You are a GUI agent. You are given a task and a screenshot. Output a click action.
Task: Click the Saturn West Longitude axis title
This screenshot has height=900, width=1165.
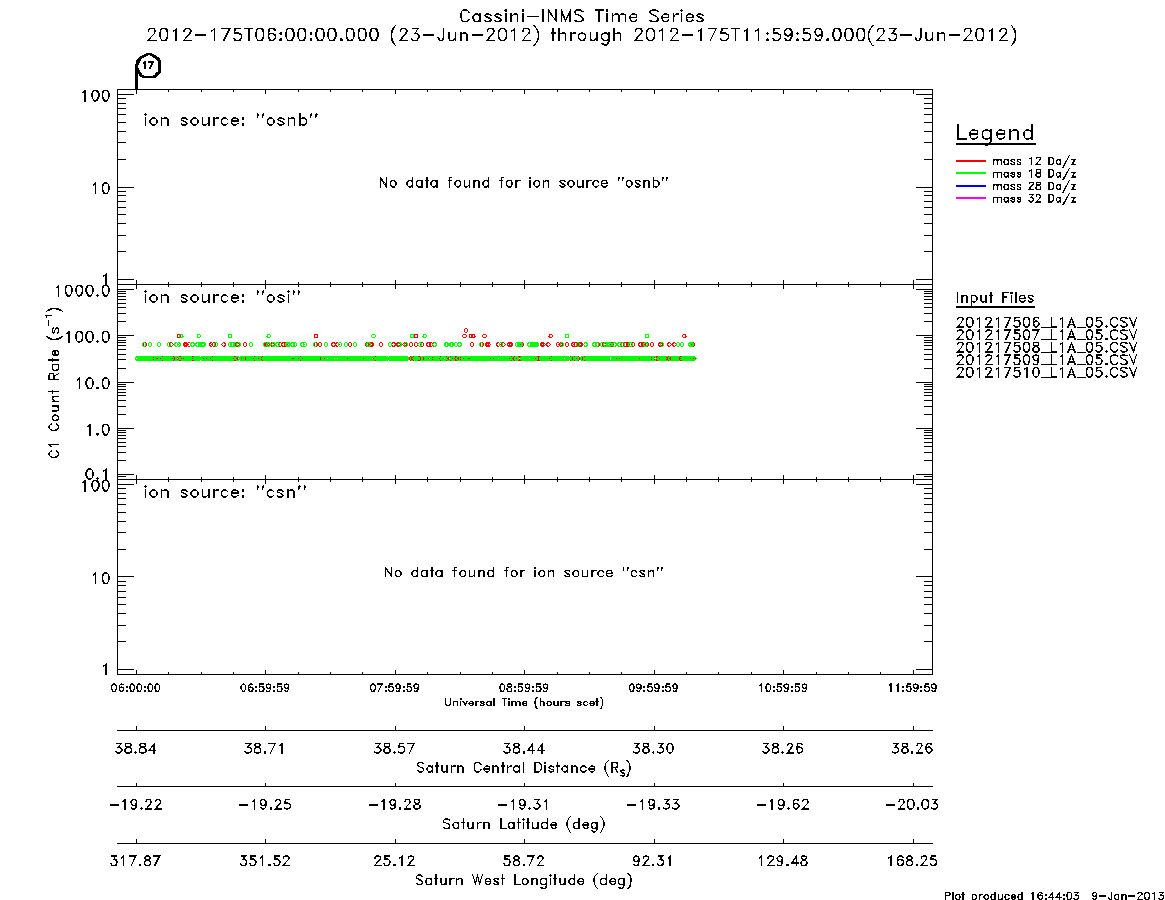click(524, 880)
